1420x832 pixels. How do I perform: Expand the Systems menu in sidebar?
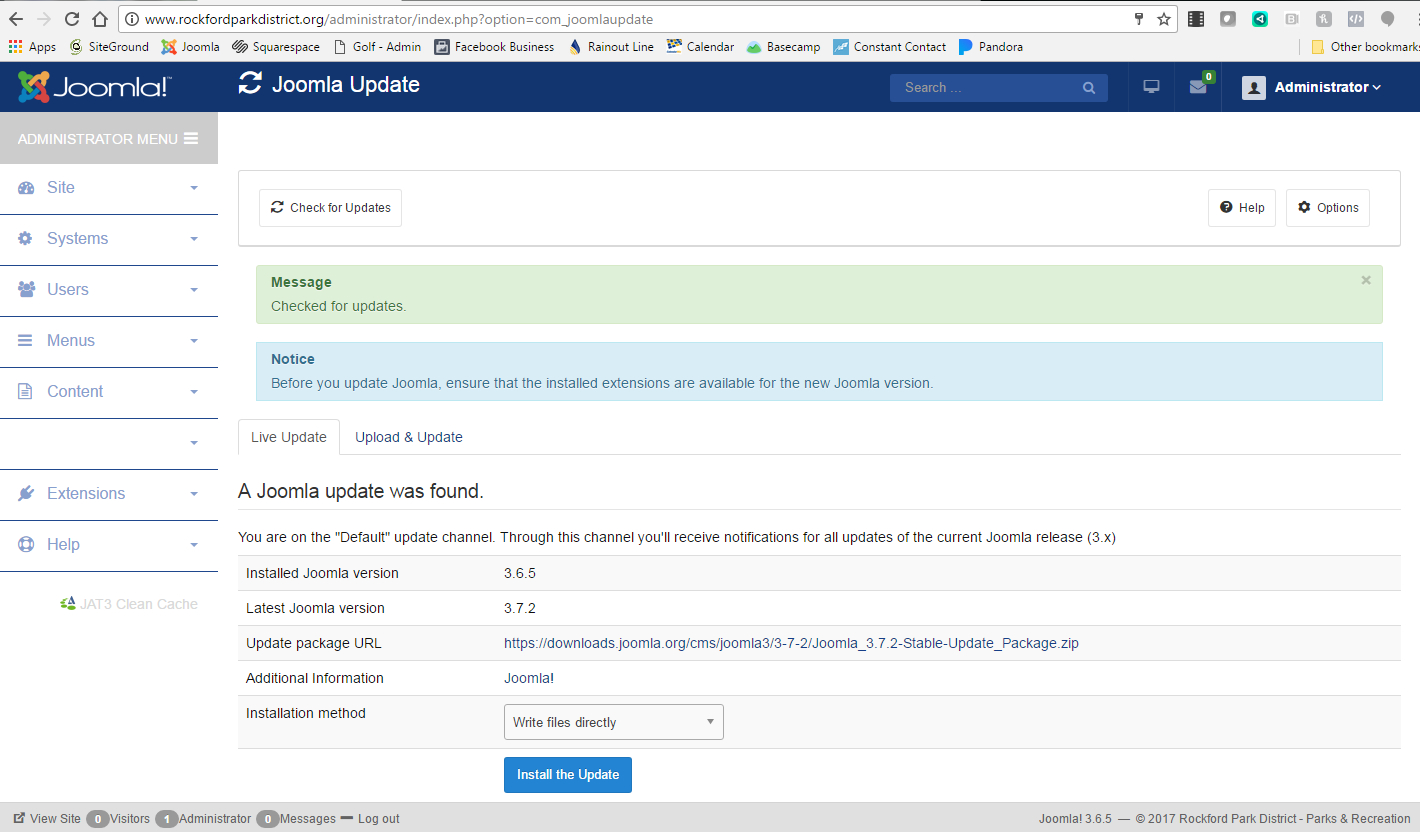[x=109, y=239]
